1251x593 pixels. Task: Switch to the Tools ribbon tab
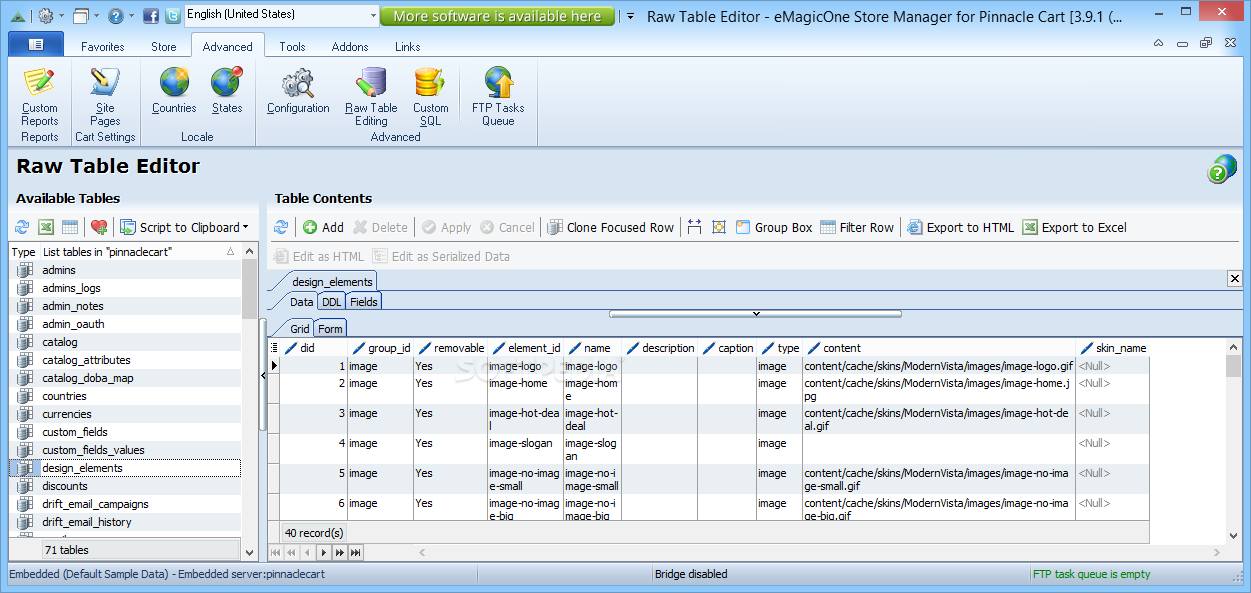[x=292, y=46]
